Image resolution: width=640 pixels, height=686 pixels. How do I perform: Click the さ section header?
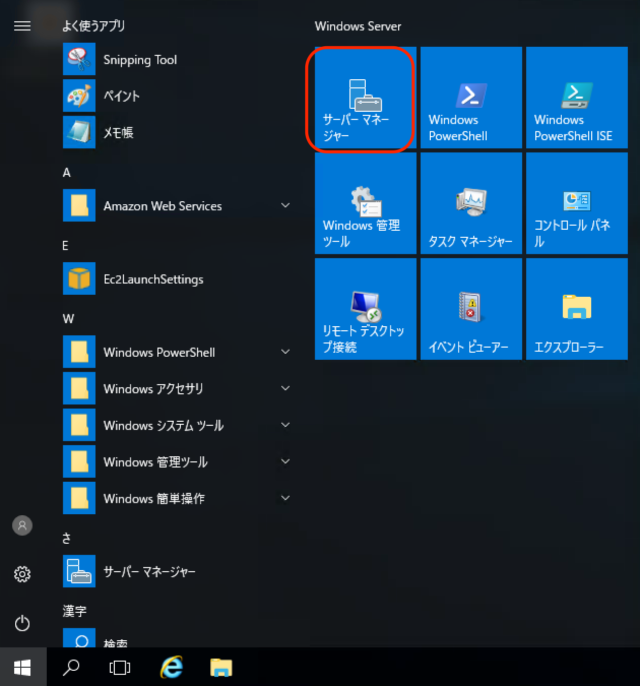point(66,538)
